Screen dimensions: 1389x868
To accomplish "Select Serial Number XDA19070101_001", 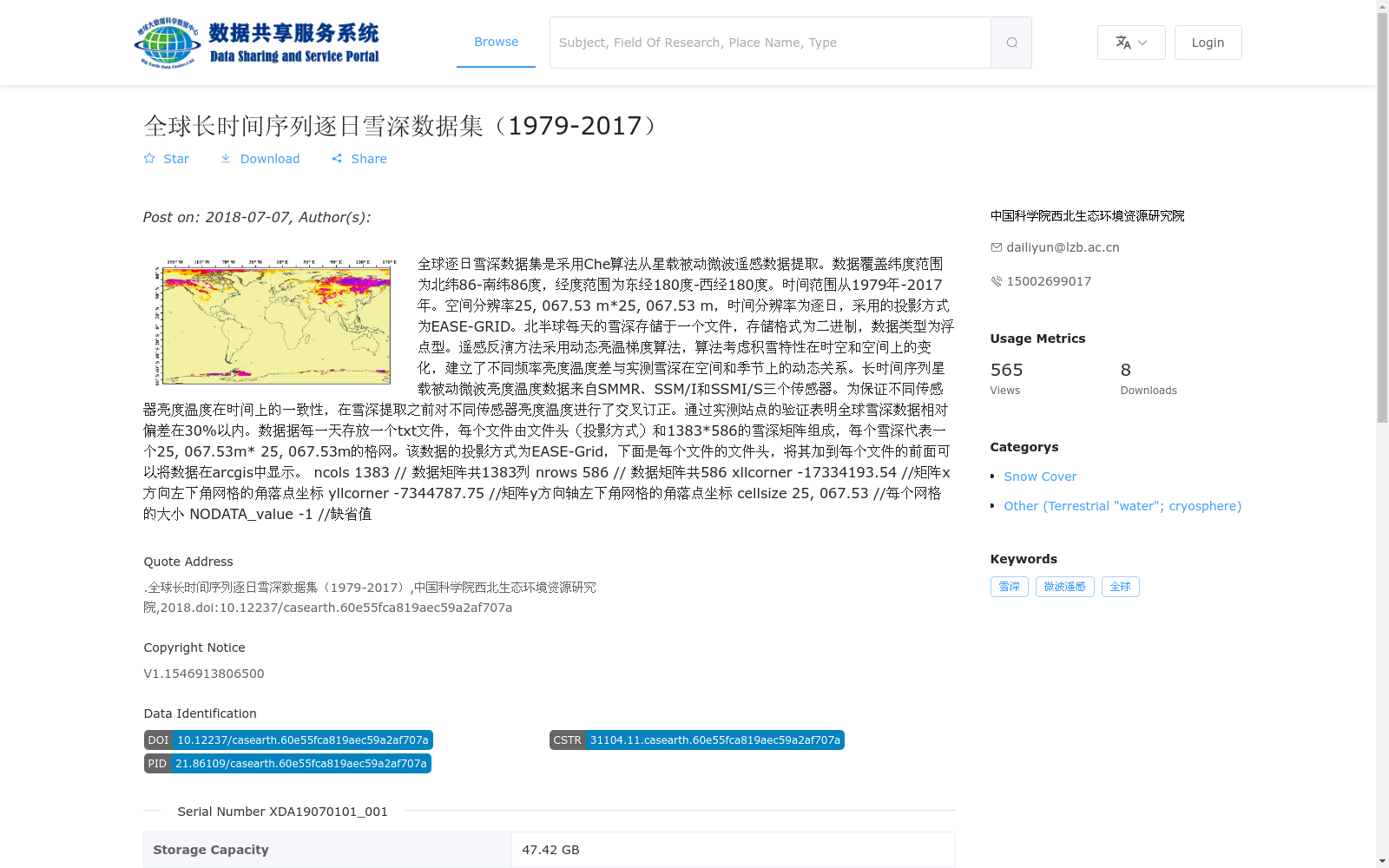I will pyautogui.click(x=283, y=812).
